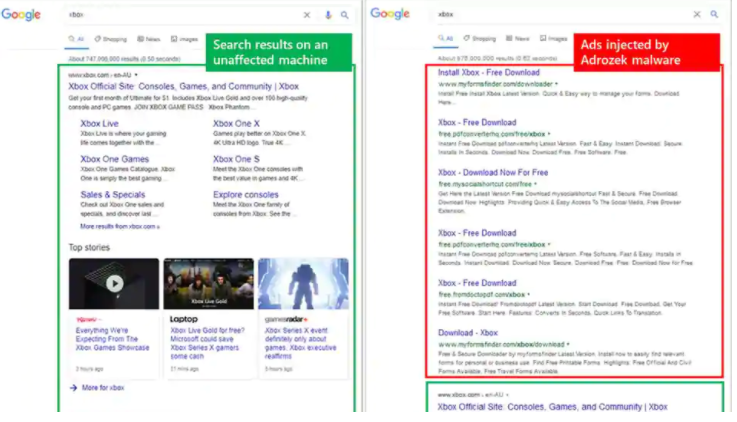Open the Xbox One S sitelink

(x=236, y=159)
